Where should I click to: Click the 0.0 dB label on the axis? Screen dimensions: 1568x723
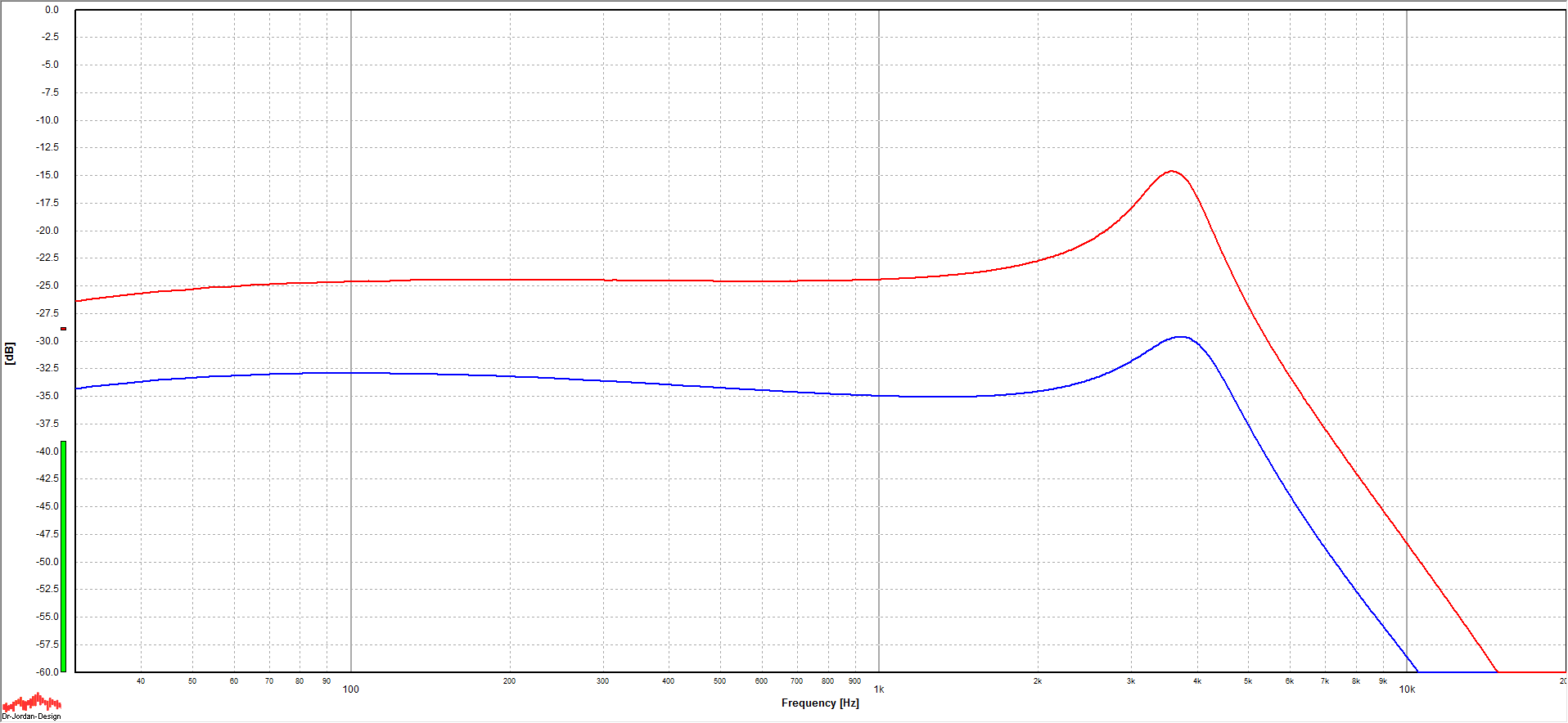pyautogui.click(x=52, y=10)
